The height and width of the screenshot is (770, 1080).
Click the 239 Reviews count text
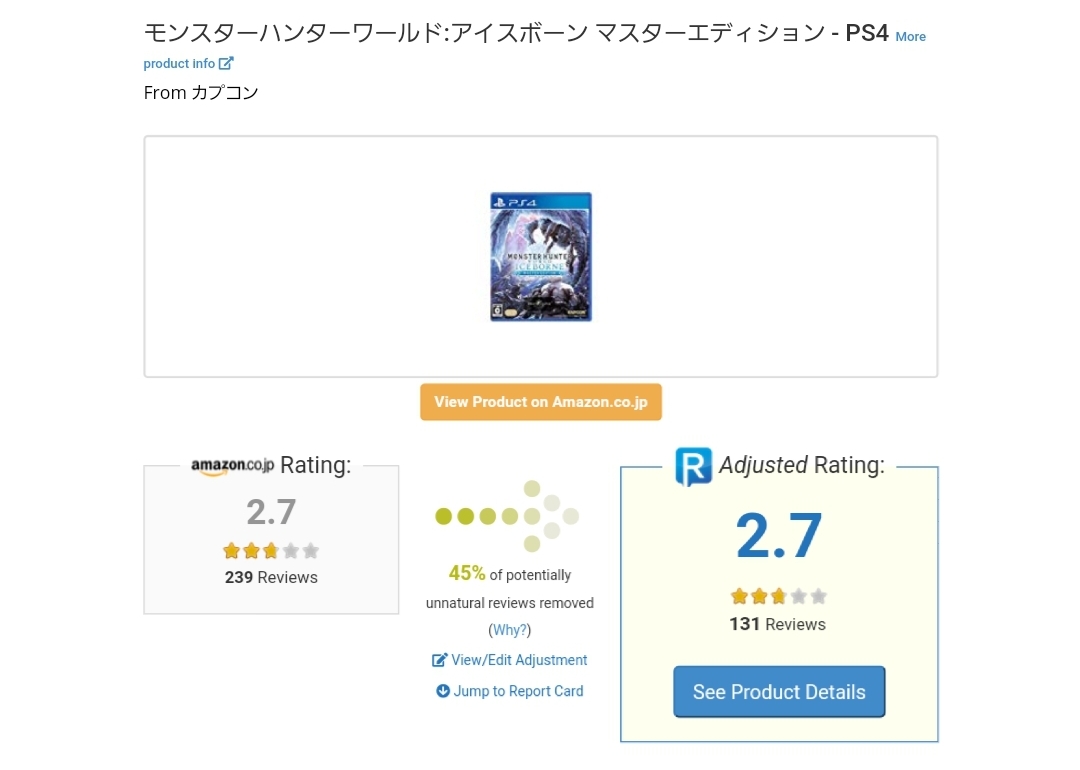point(271,577)
